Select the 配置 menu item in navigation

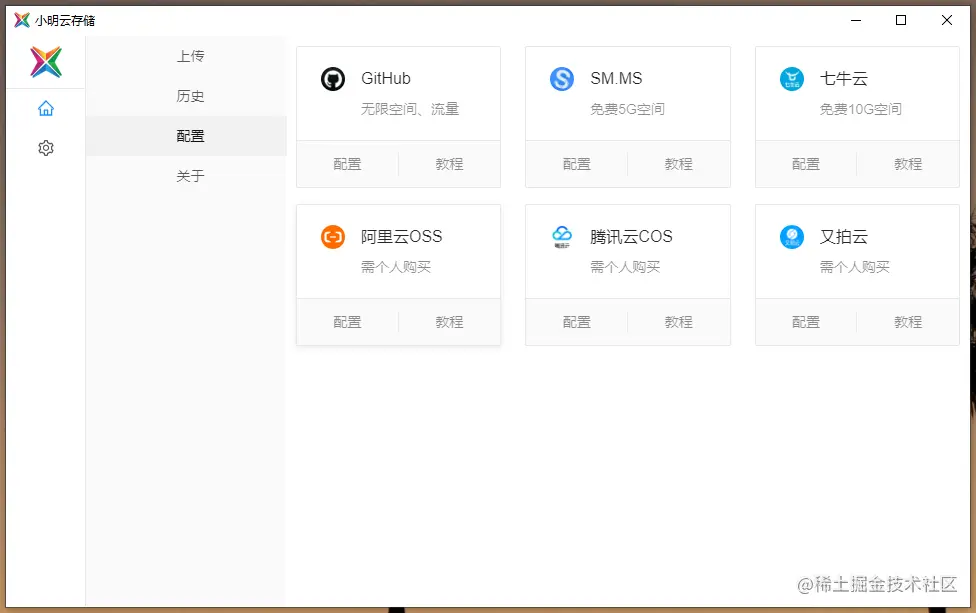[186, 136]
